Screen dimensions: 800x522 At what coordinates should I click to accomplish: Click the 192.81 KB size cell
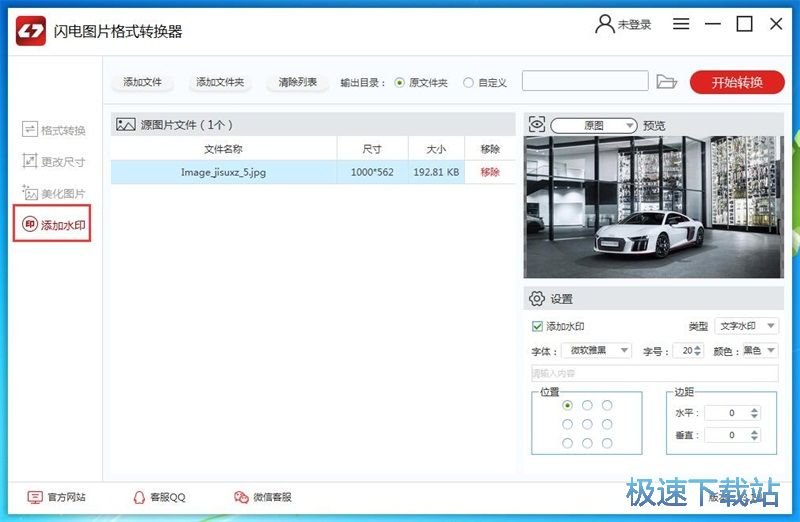tap(436, 172)
